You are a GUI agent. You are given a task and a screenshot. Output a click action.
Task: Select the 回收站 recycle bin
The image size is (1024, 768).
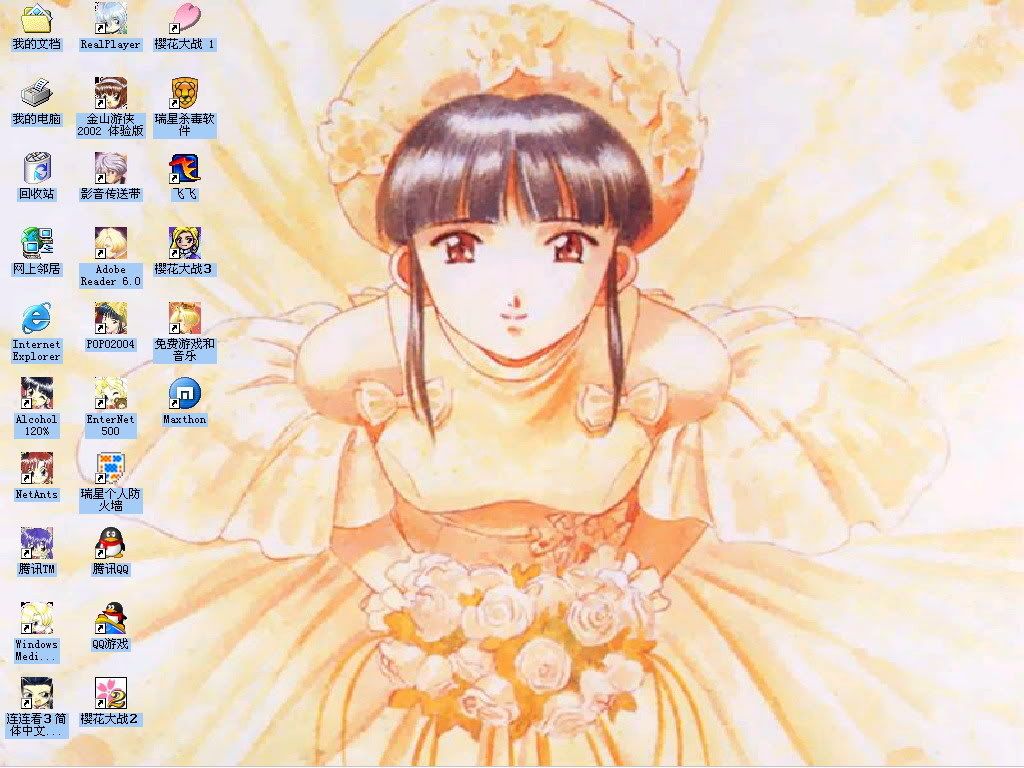(x=36, y=168)
